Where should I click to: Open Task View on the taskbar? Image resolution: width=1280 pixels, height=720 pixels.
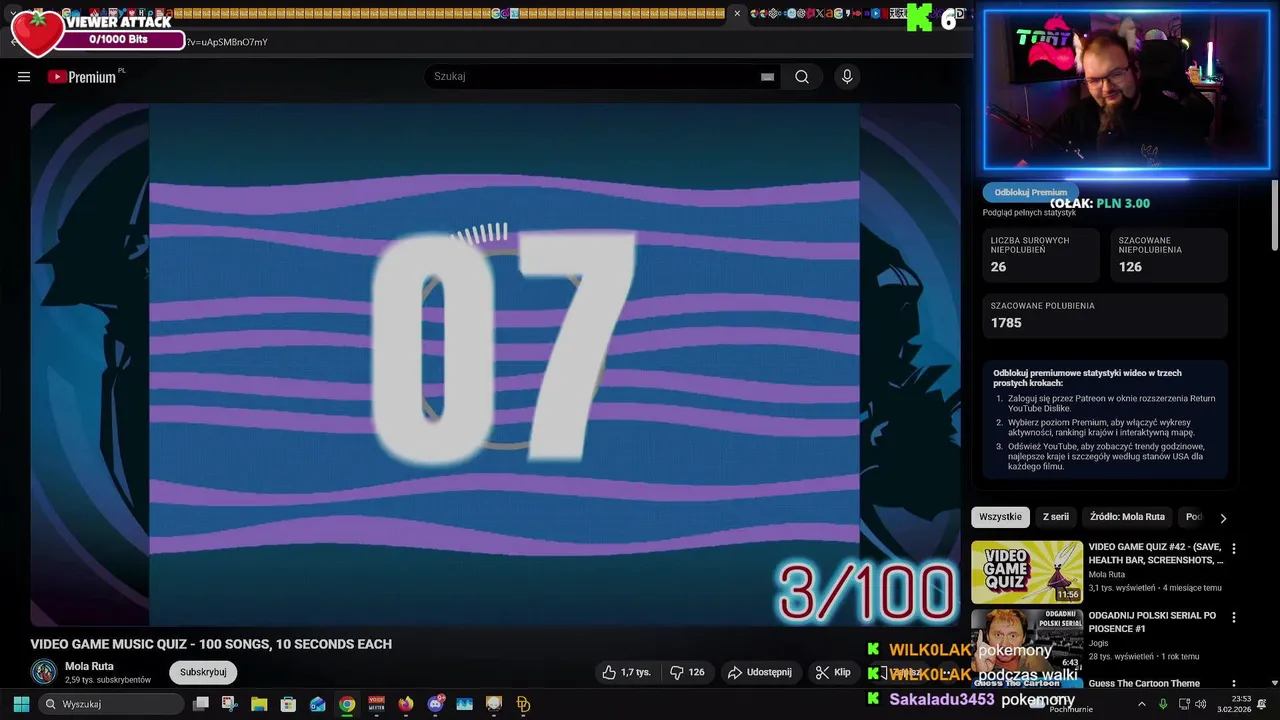point(201,704)
